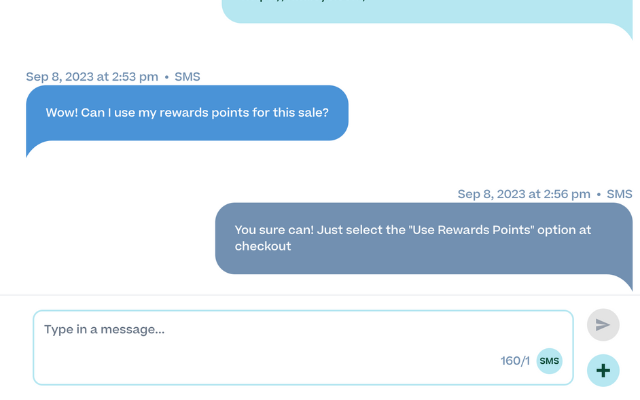Click the tail corner of the outgoing reply bubble

click(x=627, y=284)
